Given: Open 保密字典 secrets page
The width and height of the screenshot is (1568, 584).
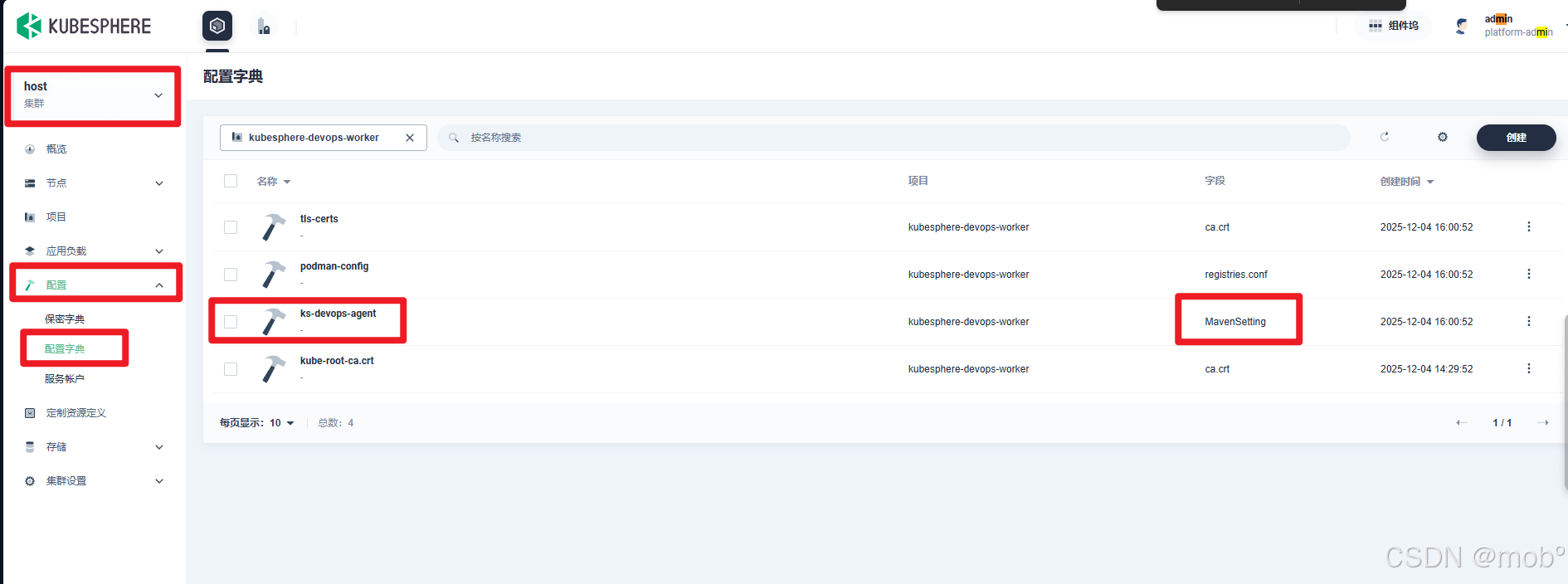Looking at the screenshot, I should 65,319.
